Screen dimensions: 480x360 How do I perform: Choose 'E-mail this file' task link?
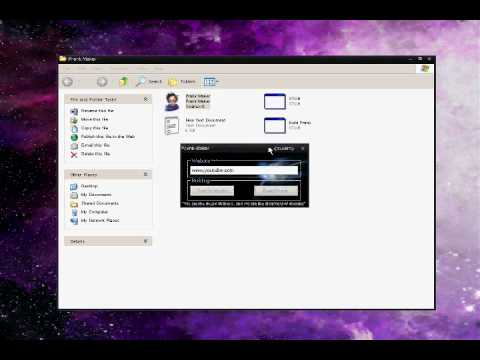(95, 145)
